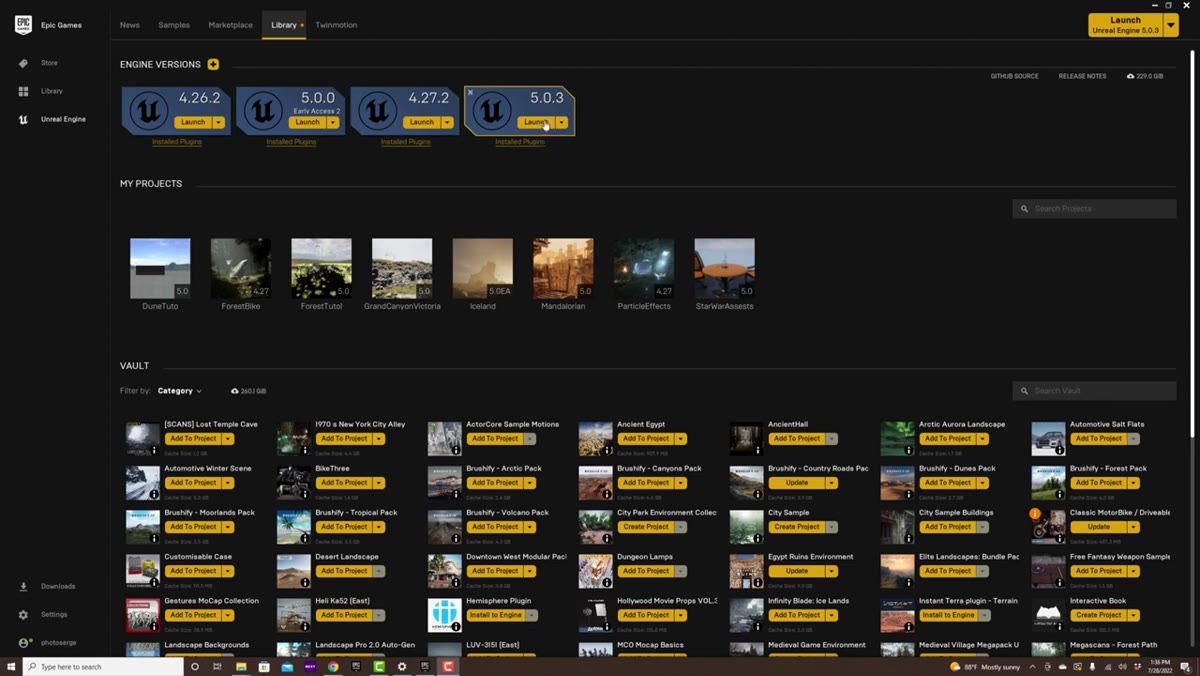Expand dropdown for Lost Temple Cave Add To Project
Viewport: 1200px width, 676px height.
(x=228, y=438)
